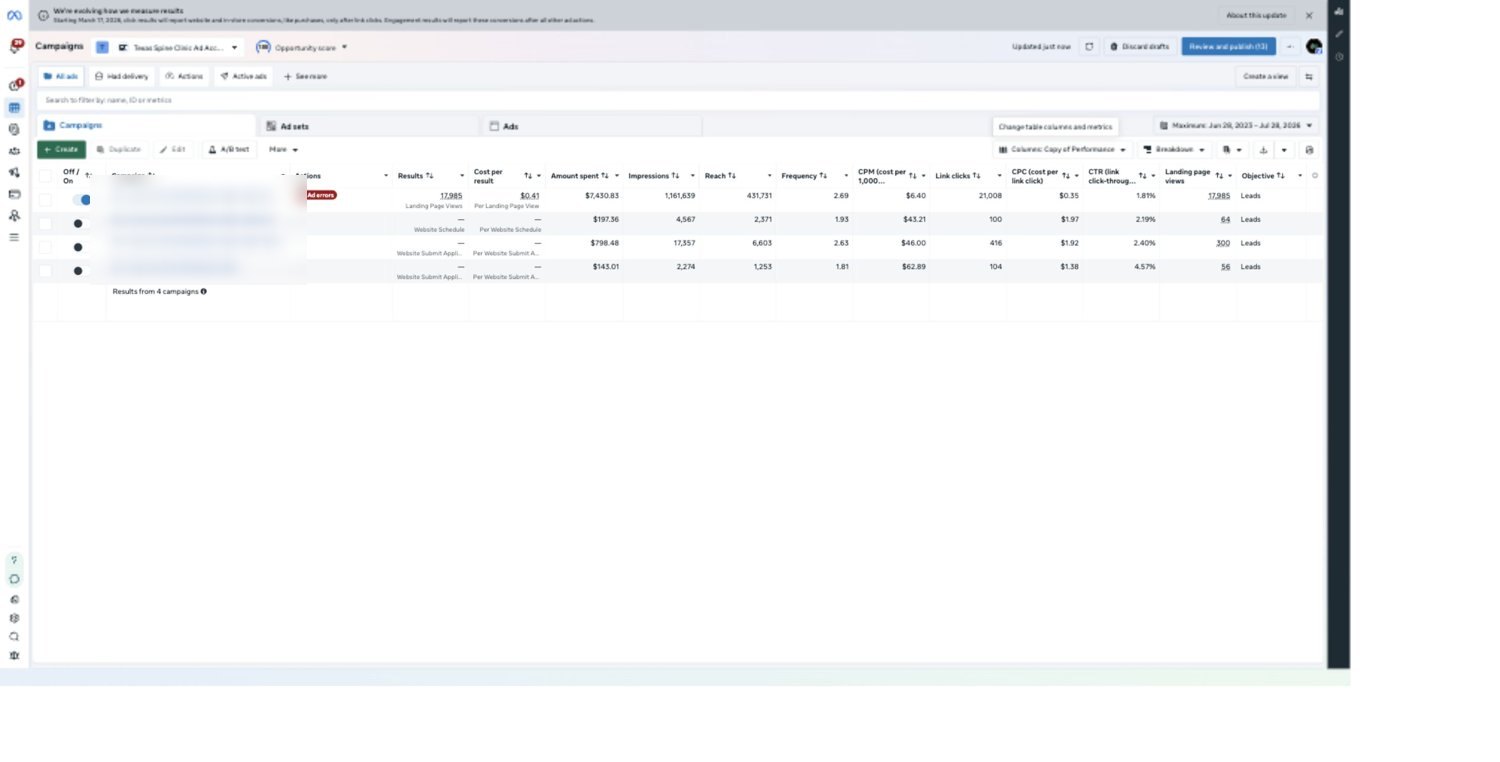Open the More dropdown in action bar
Image resolution: width=1500 pixels, height=762 pixels.
[x=284, y=149]
